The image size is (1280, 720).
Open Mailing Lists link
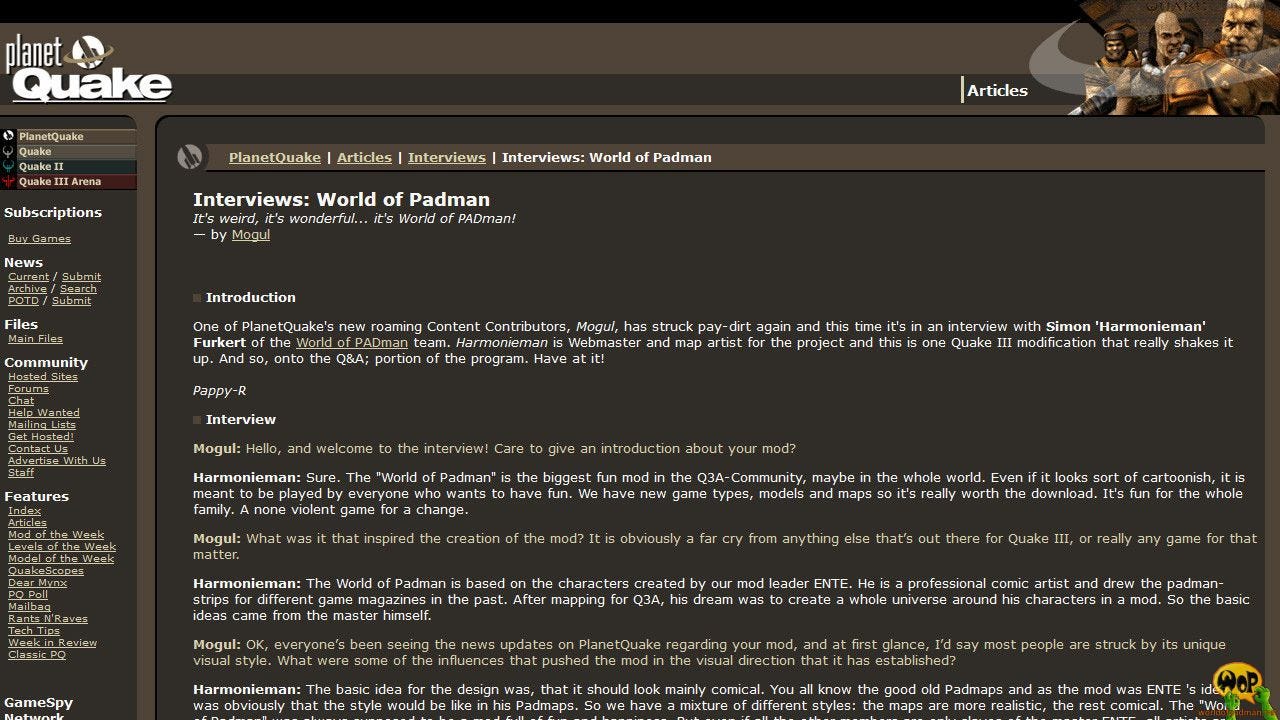pyautogui.click(x=42, y=424)
